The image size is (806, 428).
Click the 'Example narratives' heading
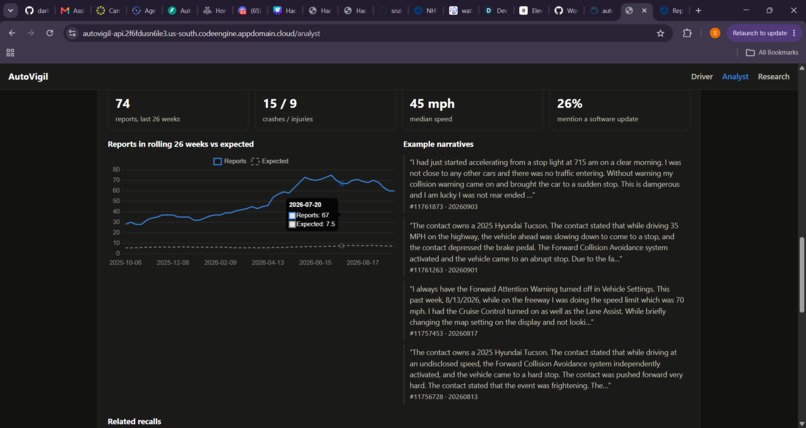click(438, 144)
